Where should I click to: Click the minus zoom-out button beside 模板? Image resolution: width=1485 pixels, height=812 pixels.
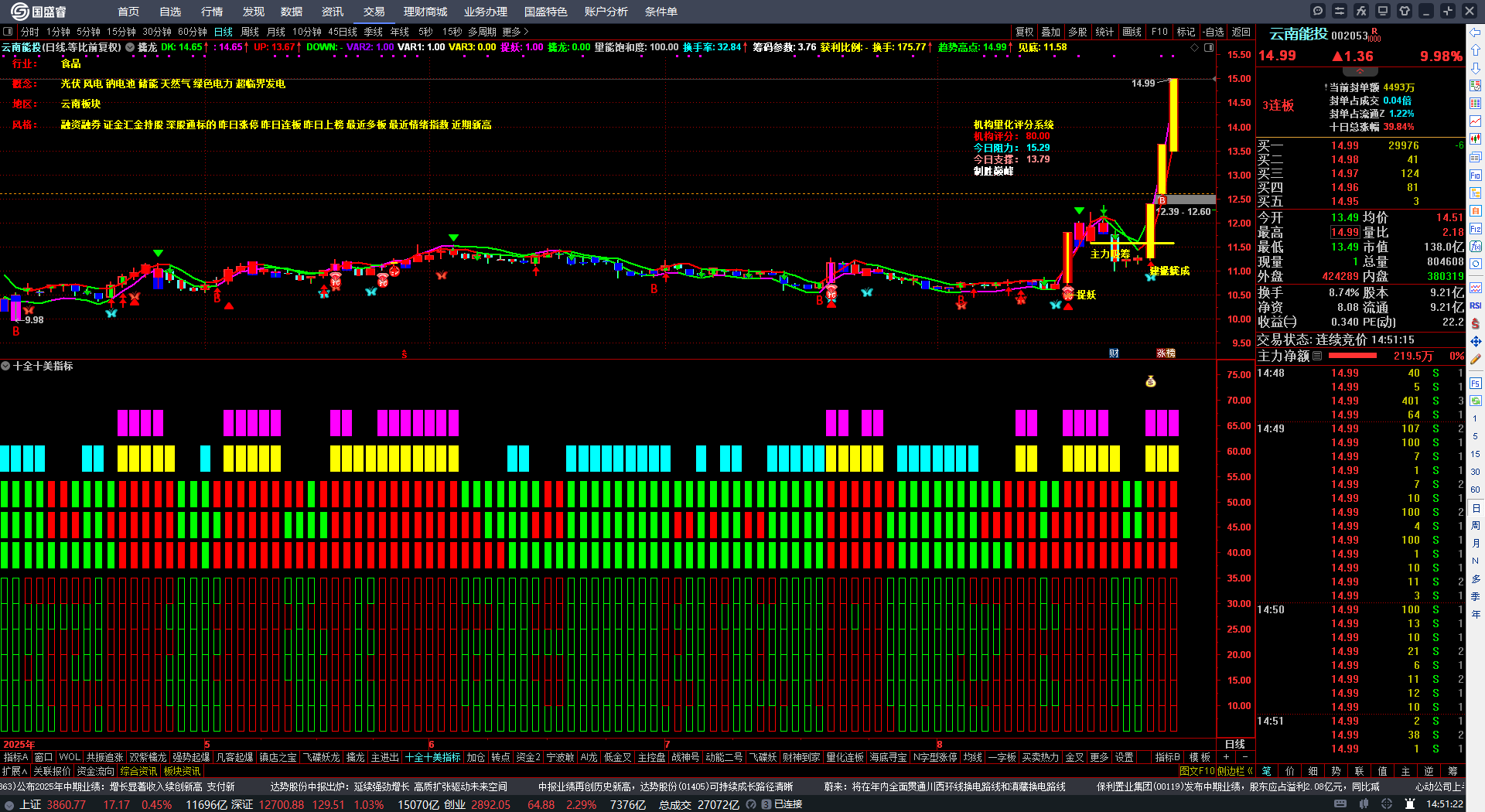(x=1244, y=757)
